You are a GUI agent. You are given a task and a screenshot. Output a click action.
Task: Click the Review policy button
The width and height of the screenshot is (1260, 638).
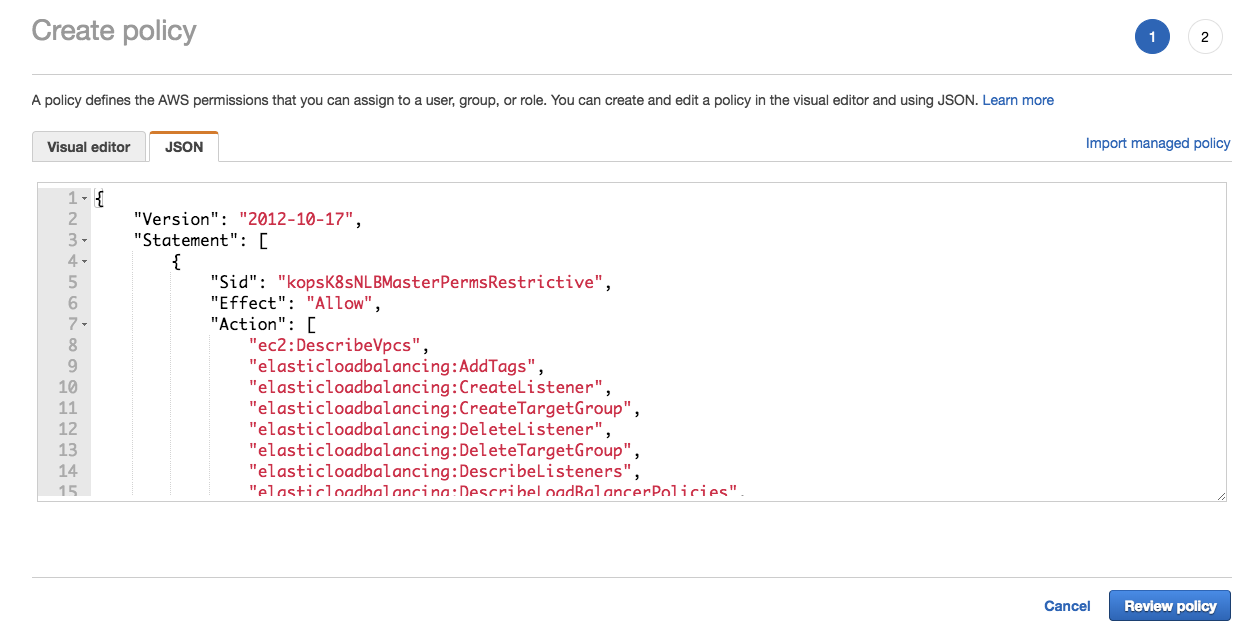(x=1169, y=605)
